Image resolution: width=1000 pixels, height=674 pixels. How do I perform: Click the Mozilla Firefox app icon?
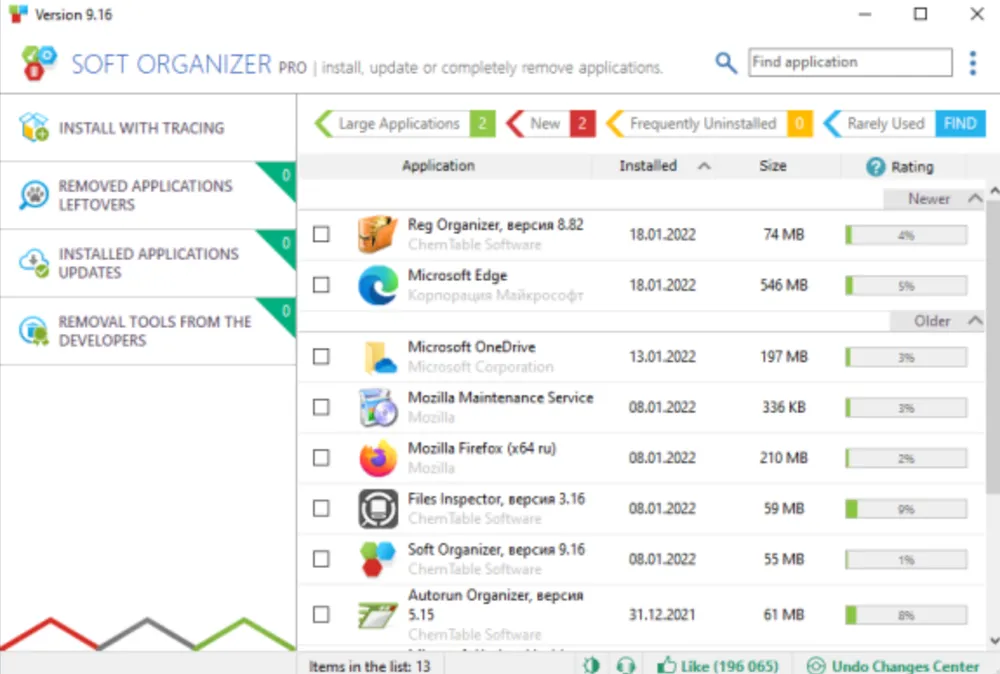coord(375,457)
